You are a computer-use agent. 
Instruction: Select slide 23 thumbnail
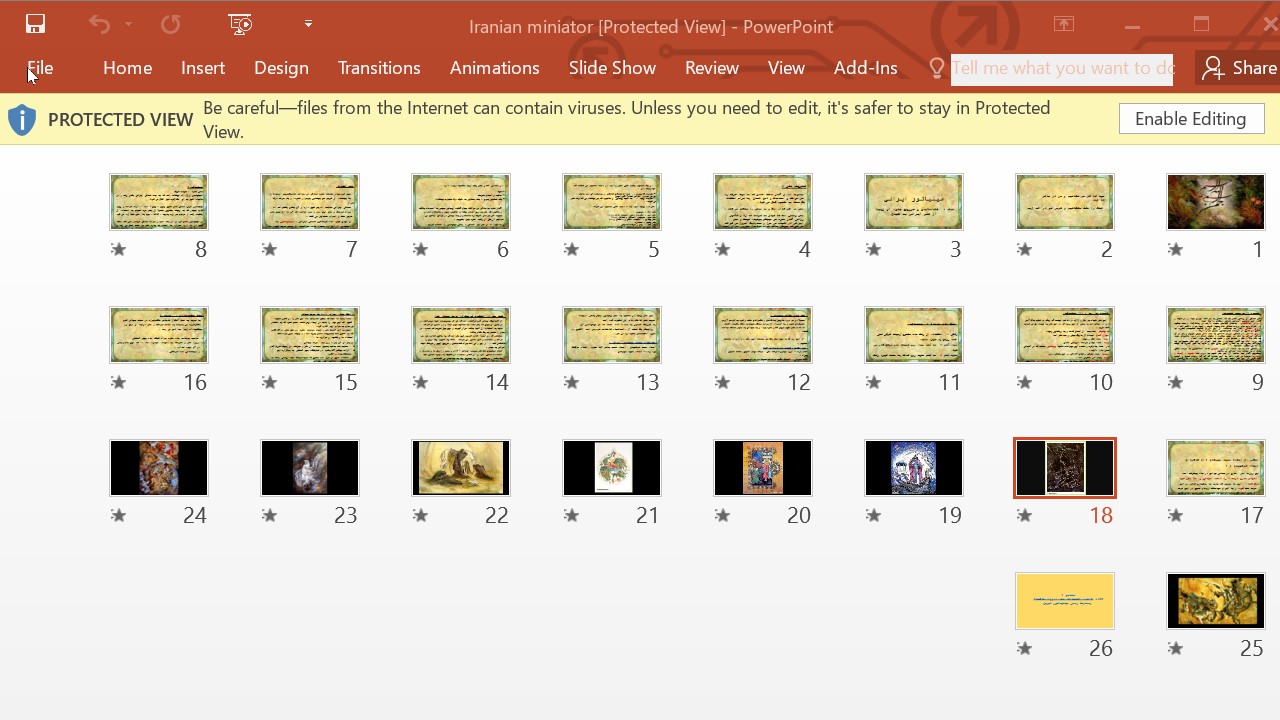pyautogui.click(x=309, y=468)
